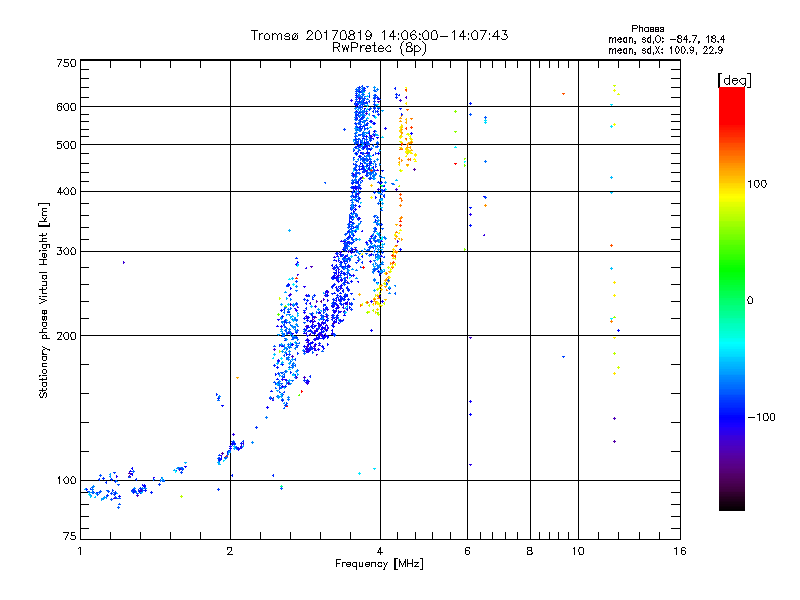Click the y-axis tick label '100'
Image resolution: width=800 pixels, height=600 pixels.
coord(66,480)
